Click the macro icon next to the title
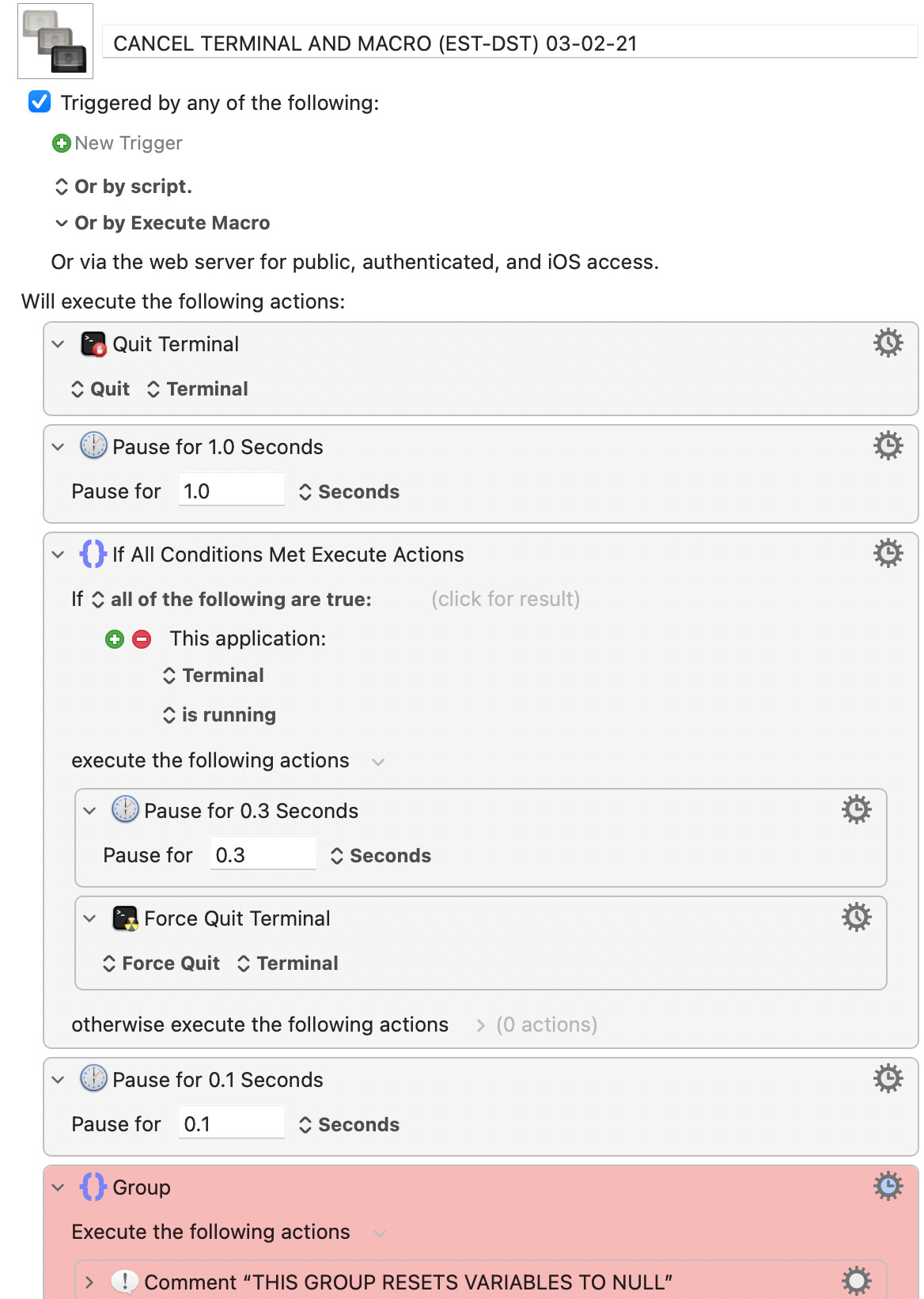924x1299 pixels. 55,41
